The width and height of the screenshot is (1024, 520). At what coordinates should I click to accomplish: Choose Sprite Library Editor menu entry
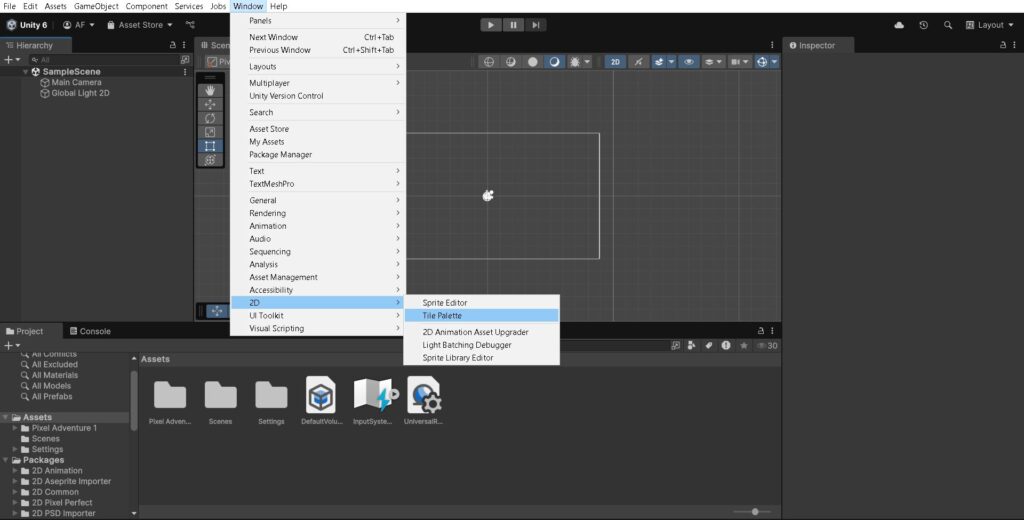(481, 358)
